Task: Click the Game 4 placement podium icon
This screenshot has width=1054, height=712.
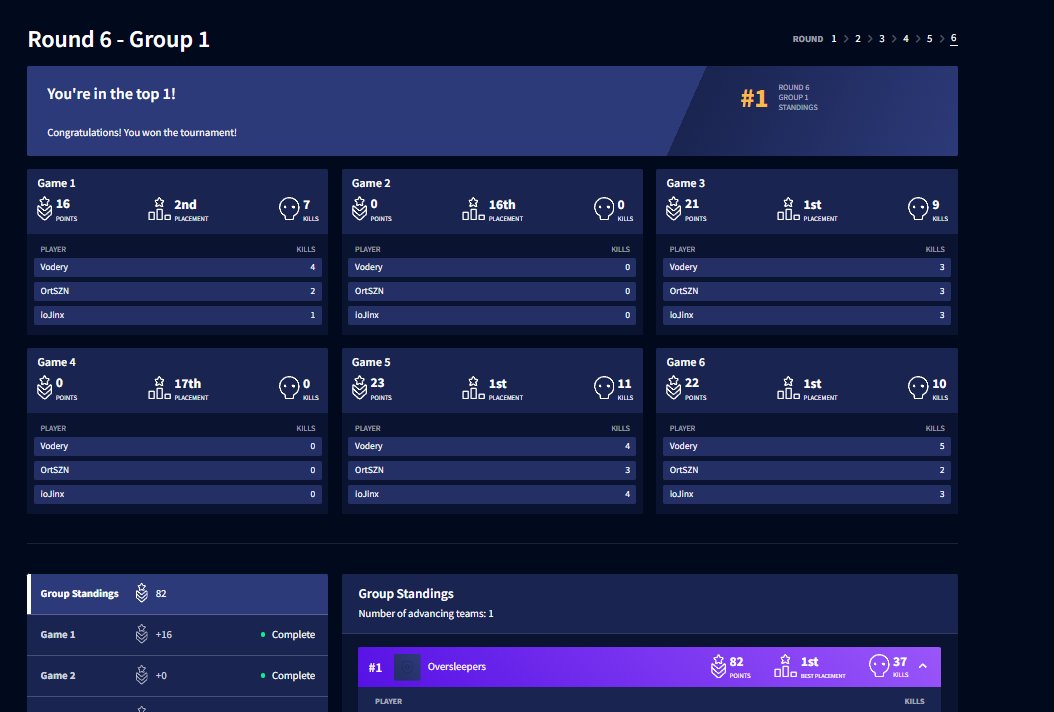Action: coord(159,388)
